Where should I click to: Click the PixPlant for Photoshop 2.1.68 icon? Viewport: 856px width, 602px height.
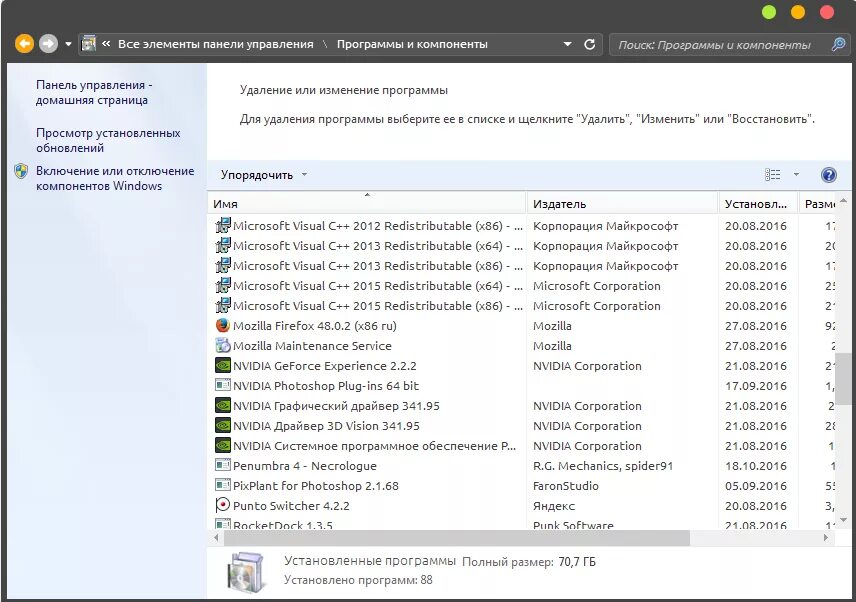coord(223,485)
